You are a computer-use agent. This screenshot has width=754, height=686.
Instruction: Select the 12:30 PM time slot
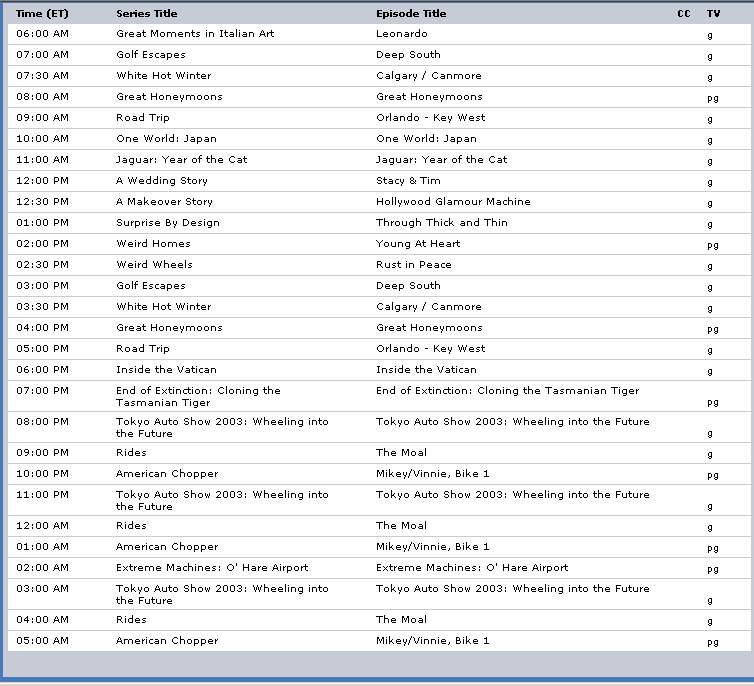(42, 202)
